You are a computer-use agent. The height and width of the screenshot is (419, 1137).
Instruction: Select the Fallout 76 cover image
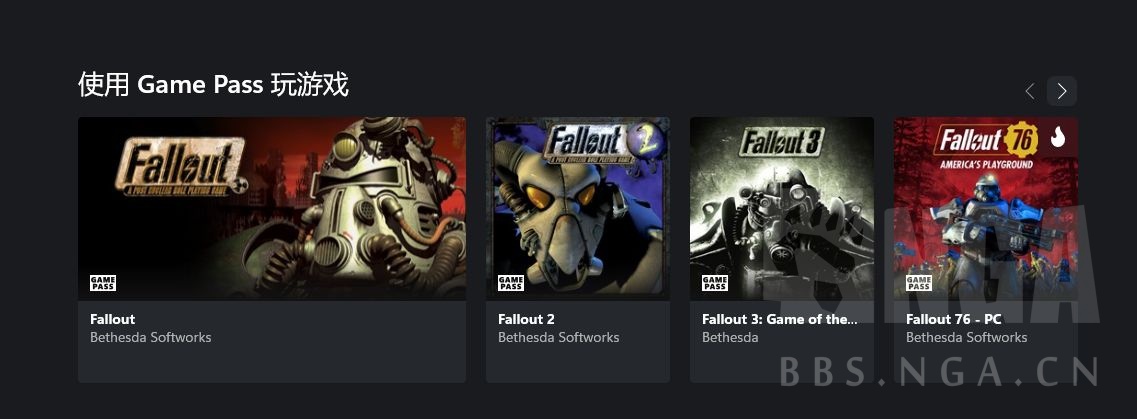986,208
